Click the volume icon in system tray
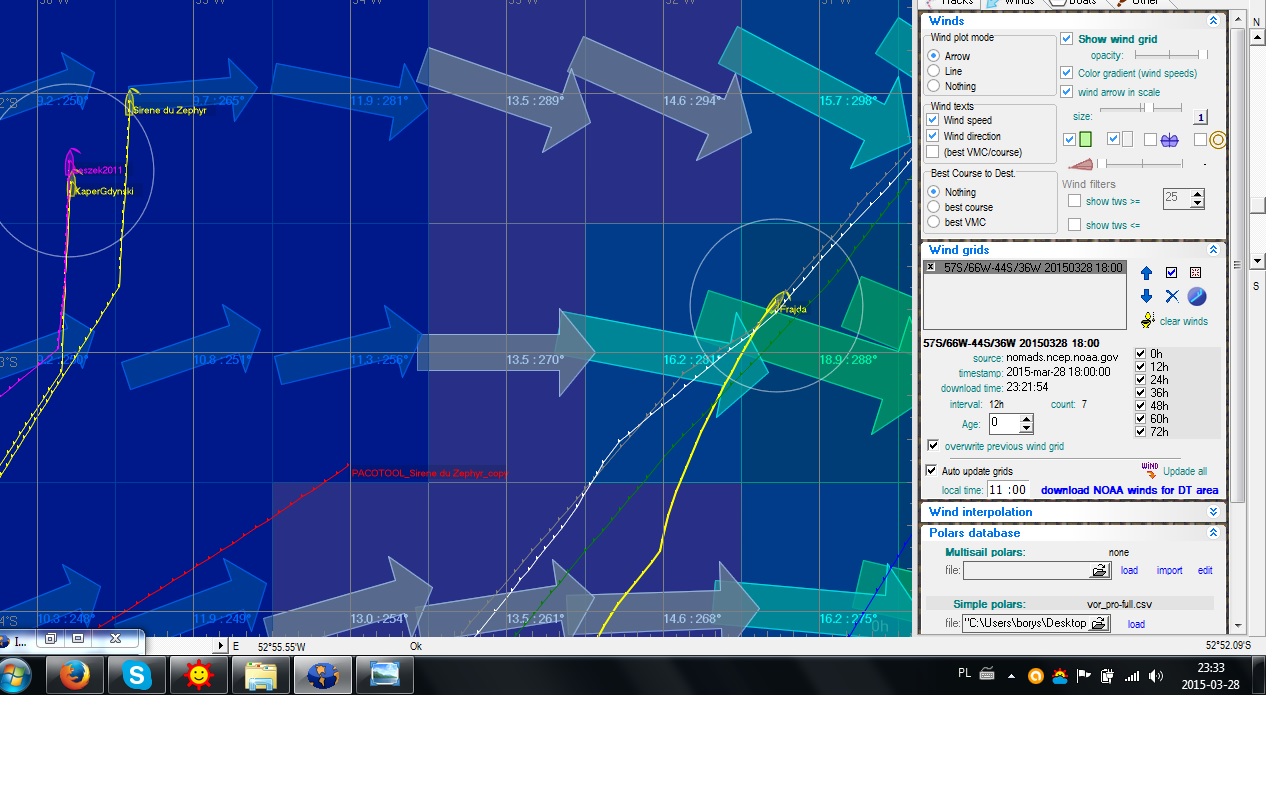Viewport: 1280px width, 800px height. tap(1156, 676)
